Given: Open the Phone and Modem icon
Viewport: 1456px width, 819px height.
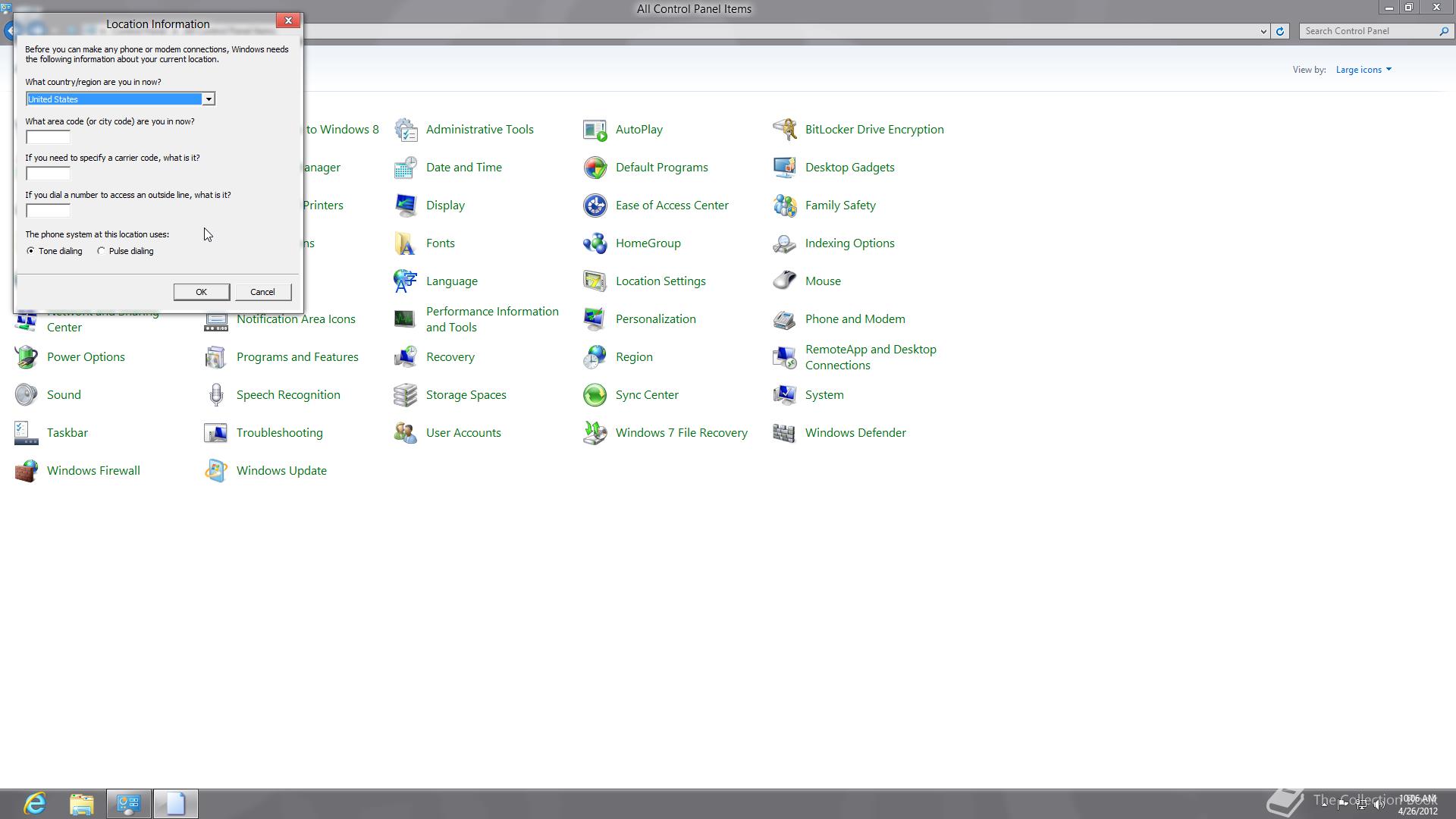Looking at the screenshot, I should tap(785, 319).
